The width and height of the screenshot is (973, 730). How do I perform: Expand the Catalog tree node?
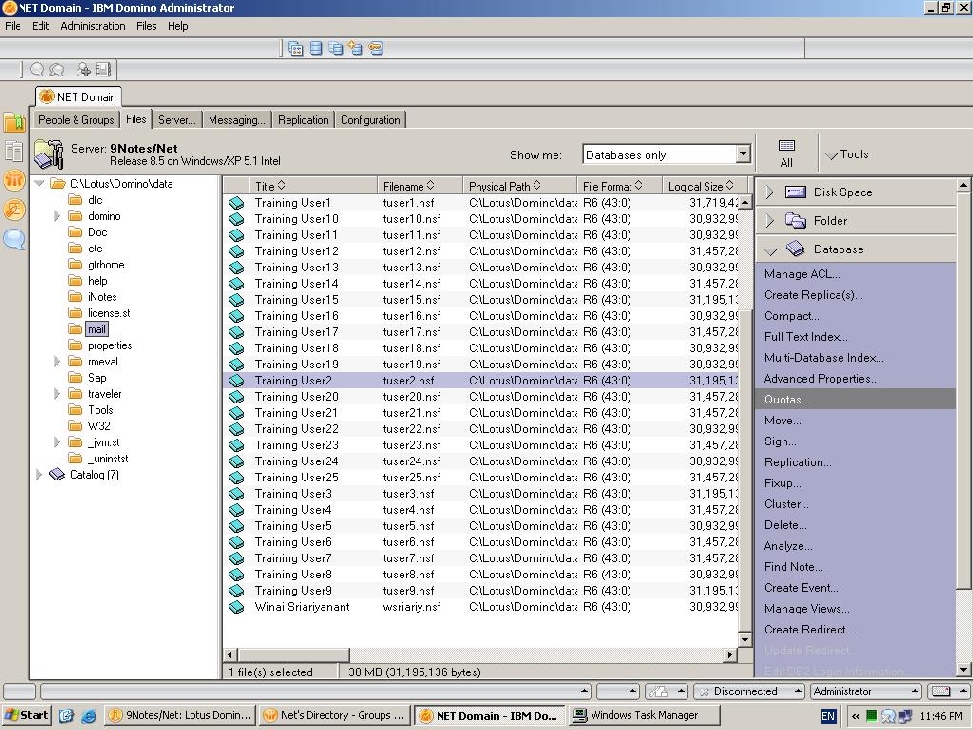point(38,475)
